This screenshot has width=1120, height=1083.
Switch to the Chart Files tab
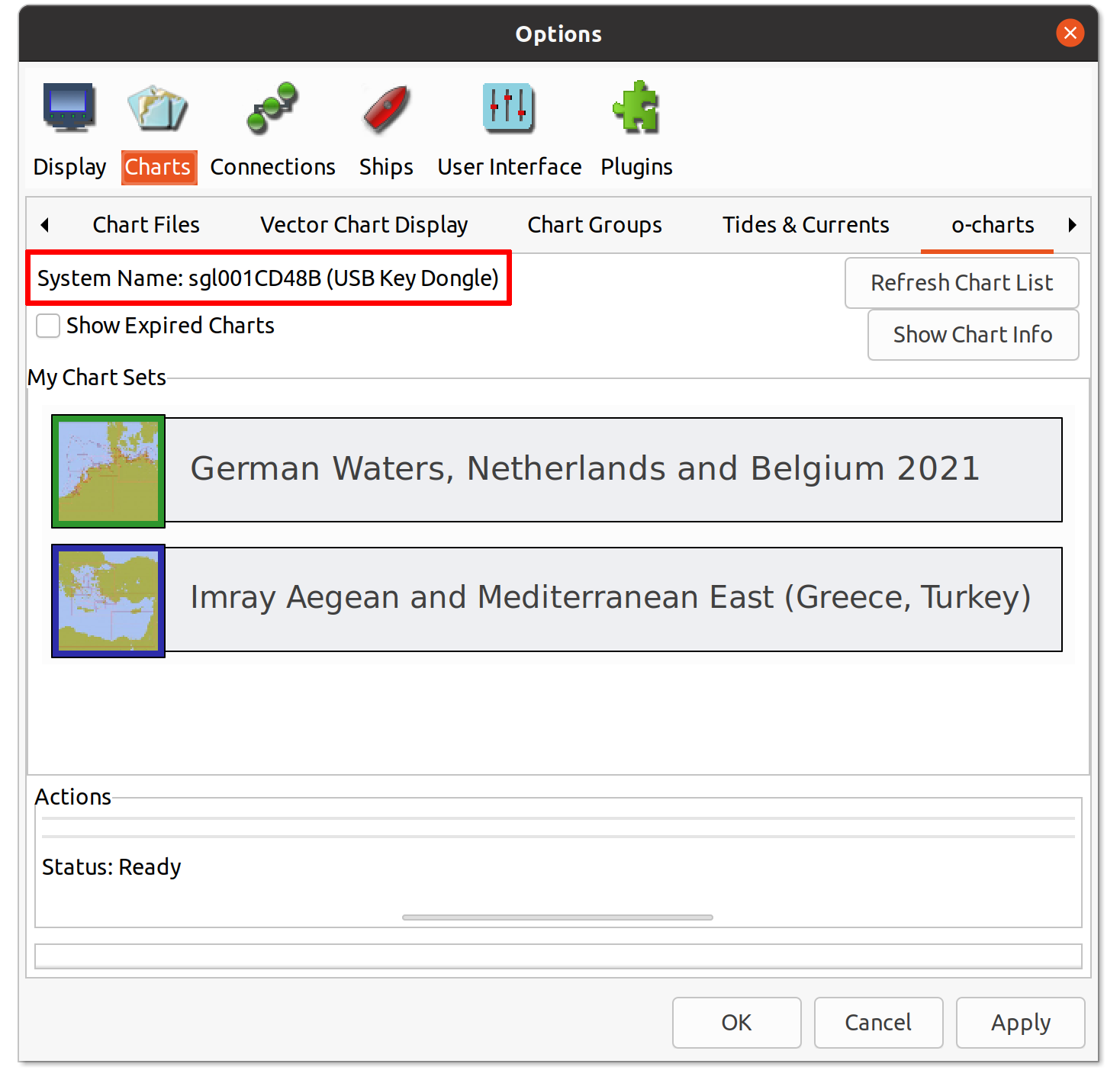click(x=146, y=225)
